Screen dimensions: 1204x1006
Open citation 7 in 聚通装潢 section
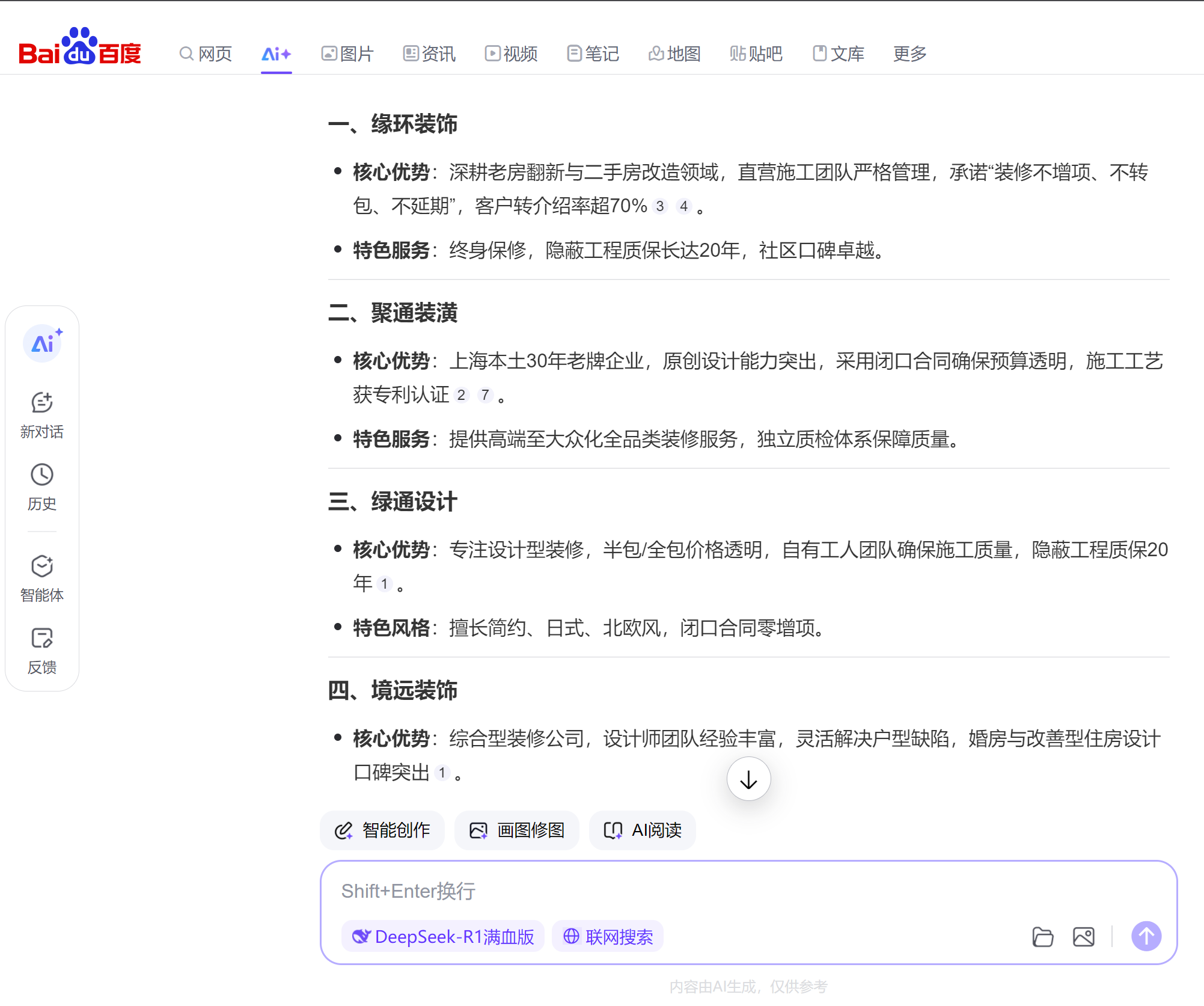485,395
